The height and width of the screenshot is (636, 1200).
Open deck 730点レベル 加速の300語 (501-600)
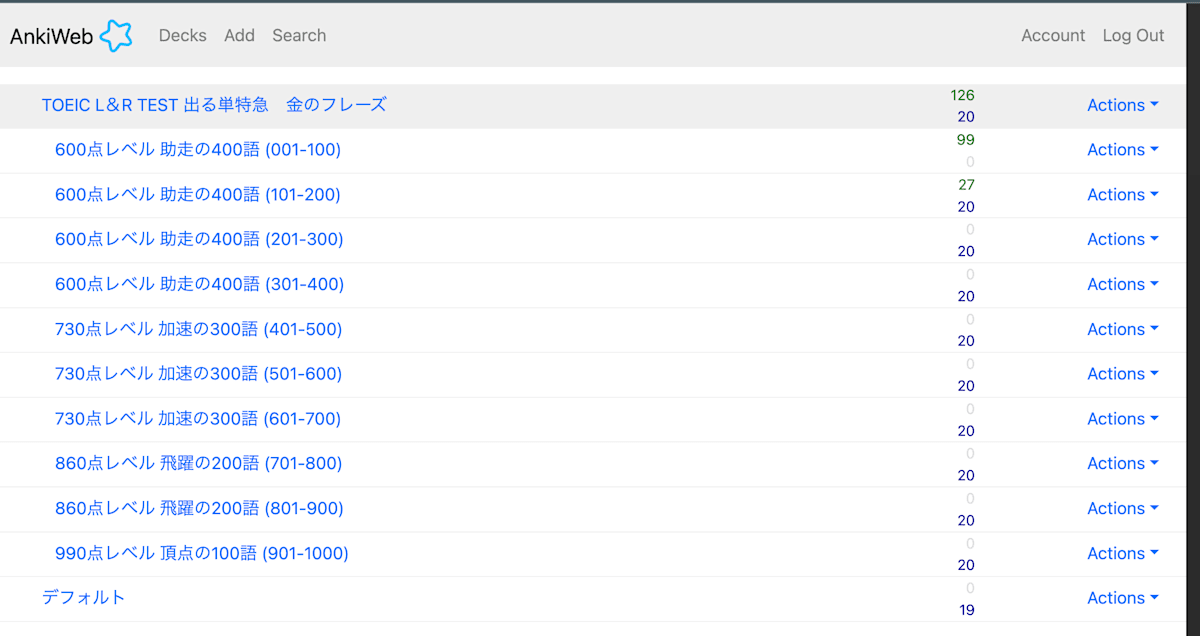click(x=198, y=374)
